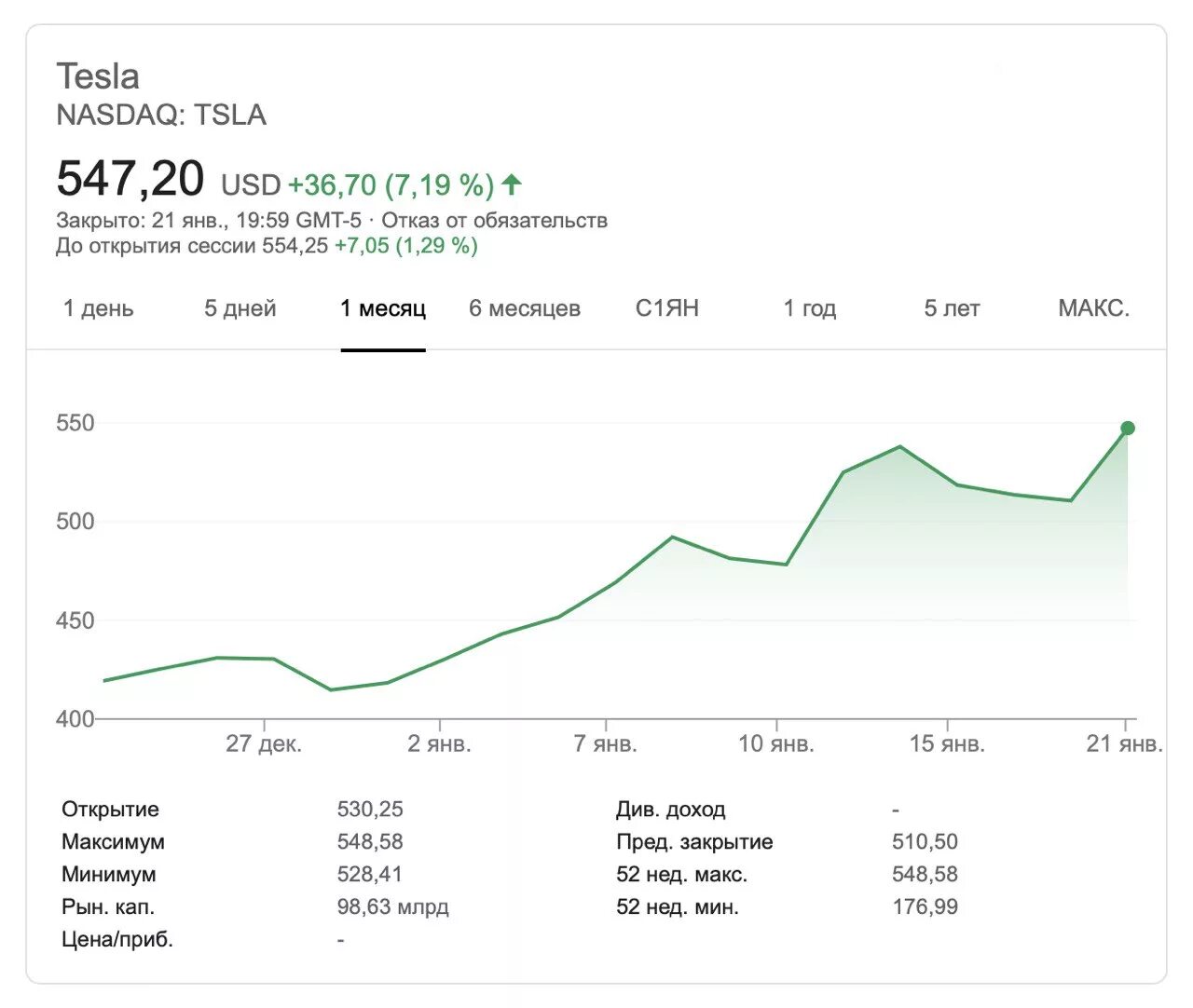Switch to the 'С1ЯН' year-to-date tab

667,308
